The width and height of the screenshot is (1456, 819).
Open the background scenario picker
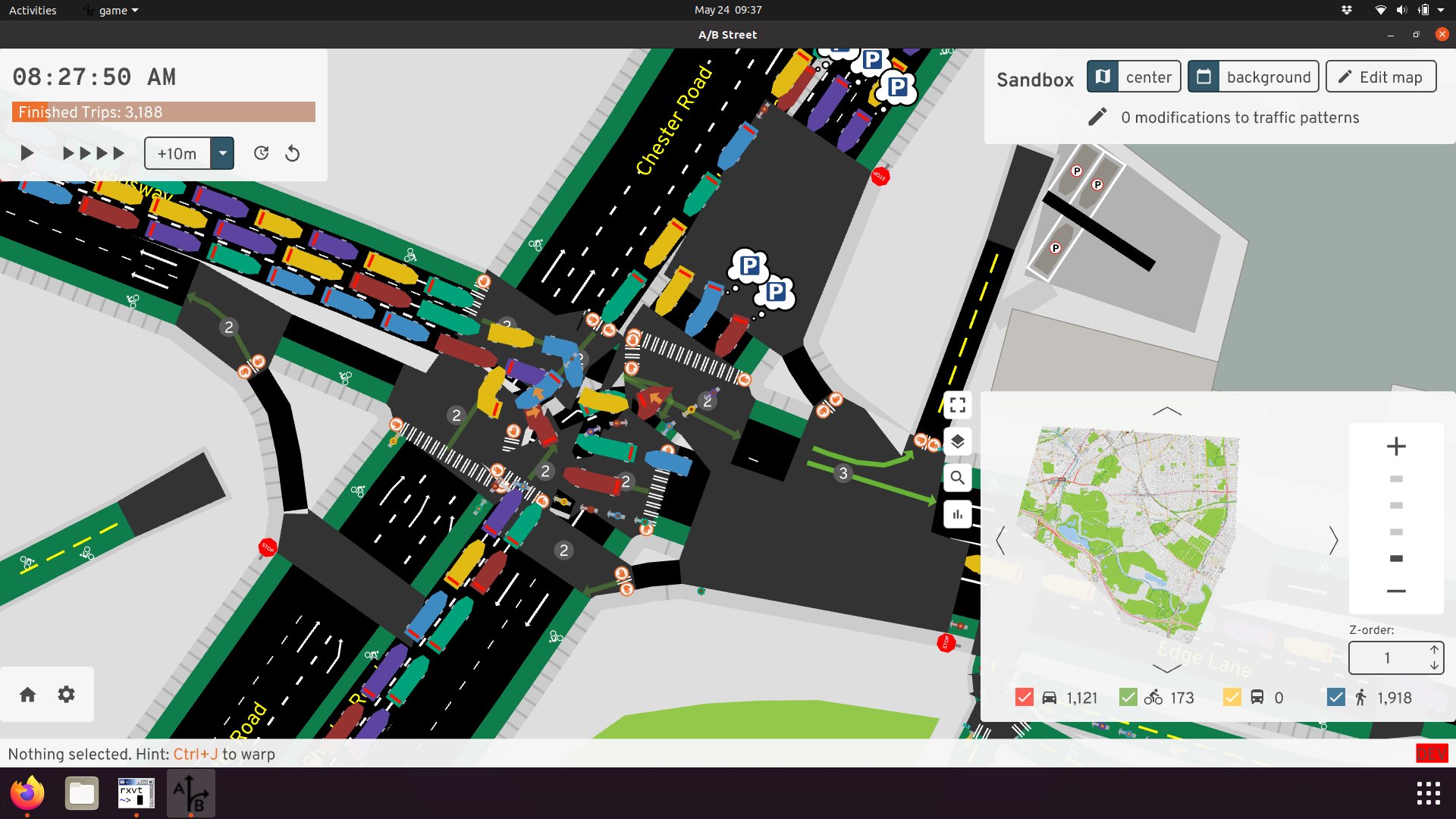click(x=1254, y=77)
